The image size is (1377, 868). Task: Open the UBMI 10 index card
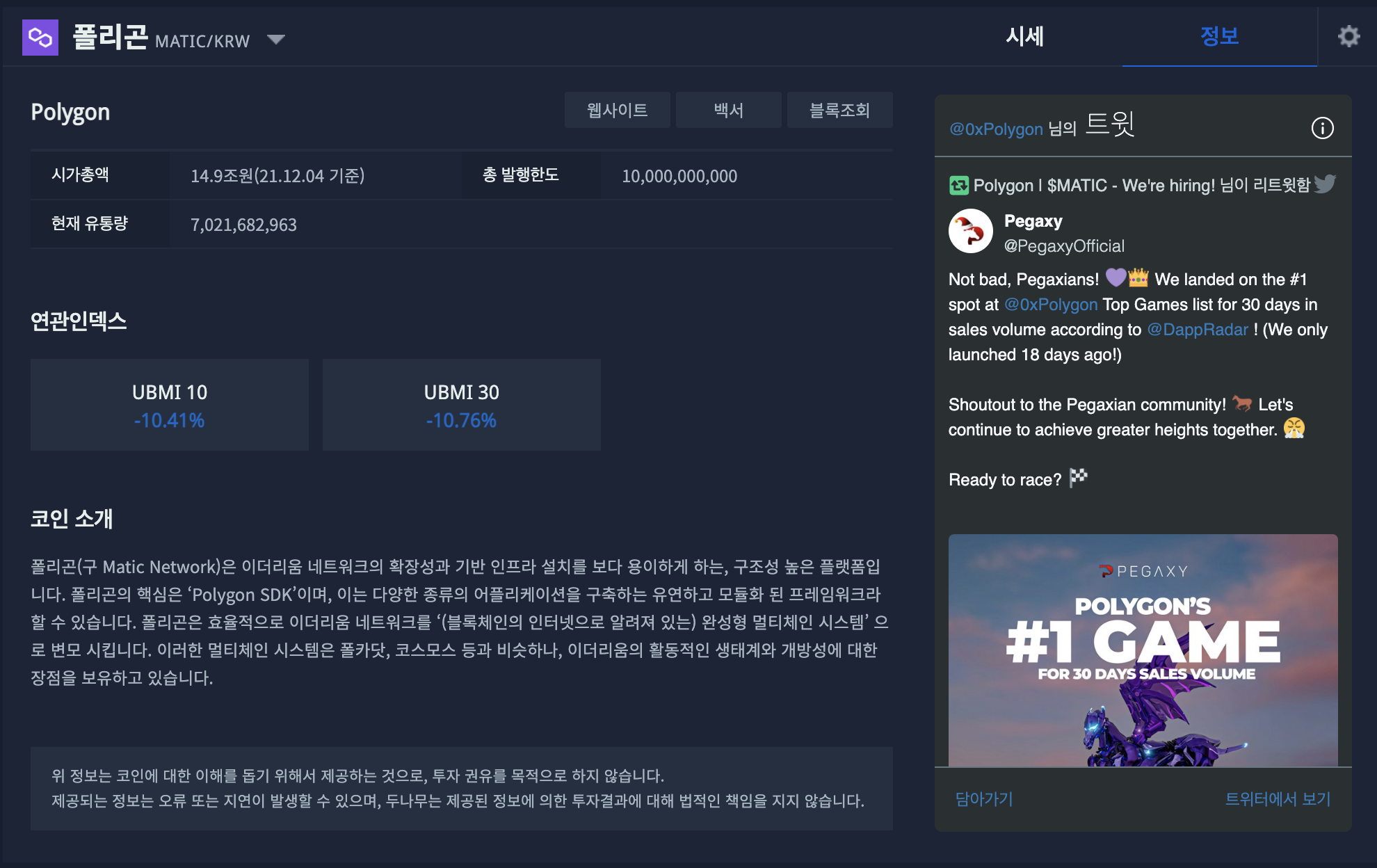tap(170, 405)
